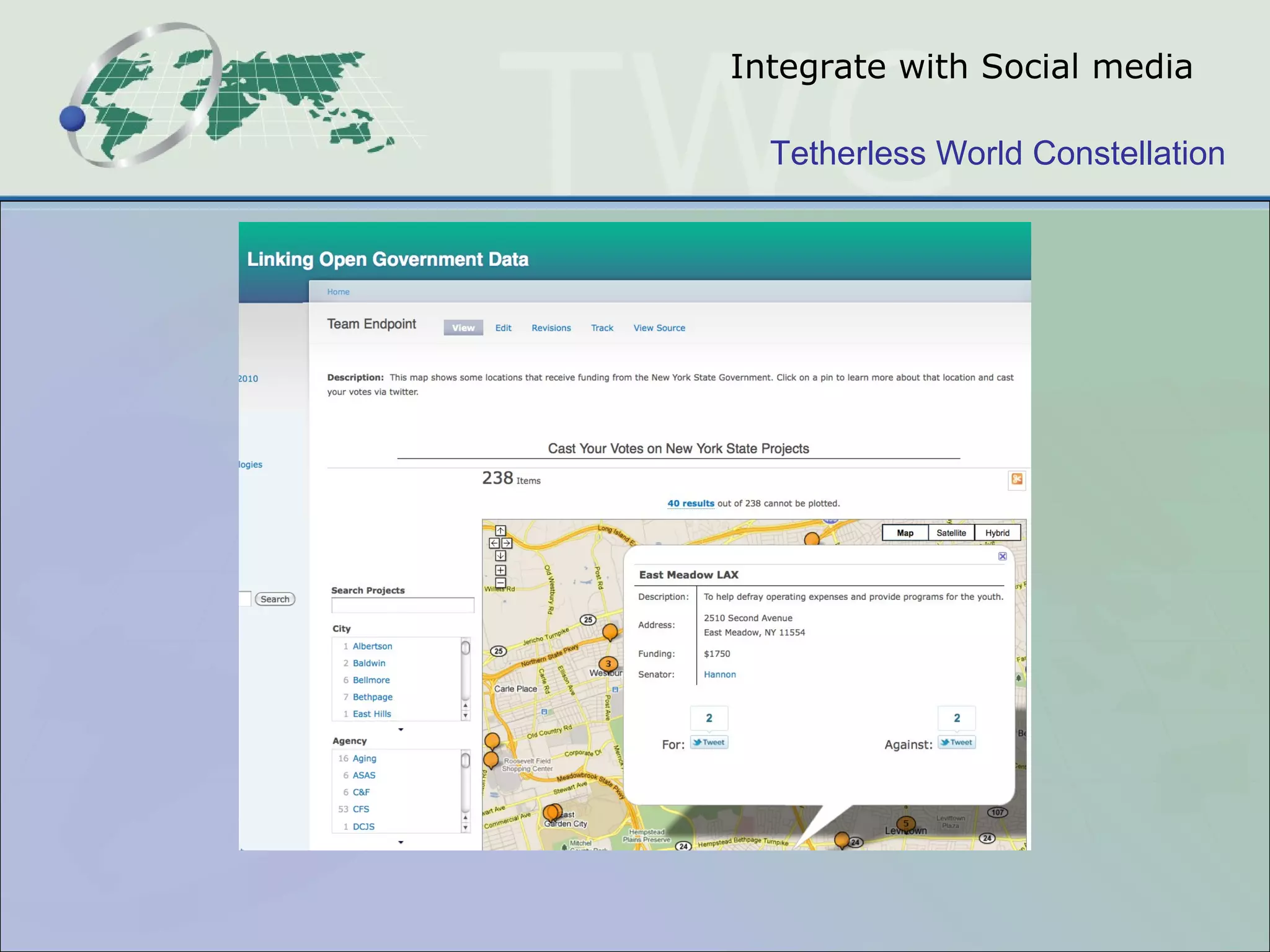1270x952 pixels.
Task: Switch map to Hybrid mode
Action: 997,533
